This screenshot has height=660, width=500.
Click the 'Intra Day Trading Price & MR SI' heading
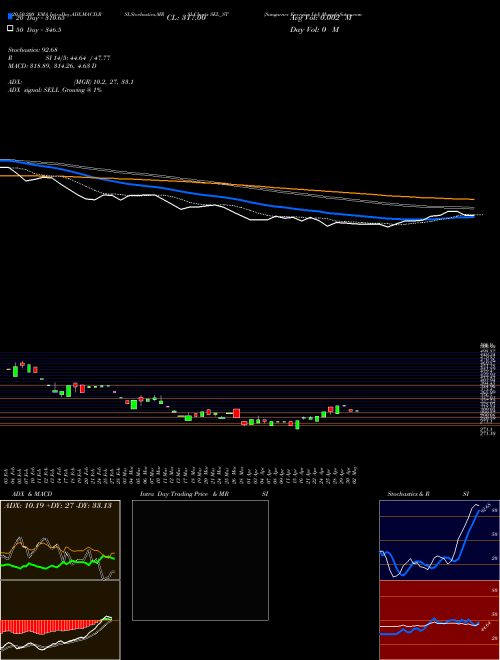pyautogui.click(x=204, y=494)
